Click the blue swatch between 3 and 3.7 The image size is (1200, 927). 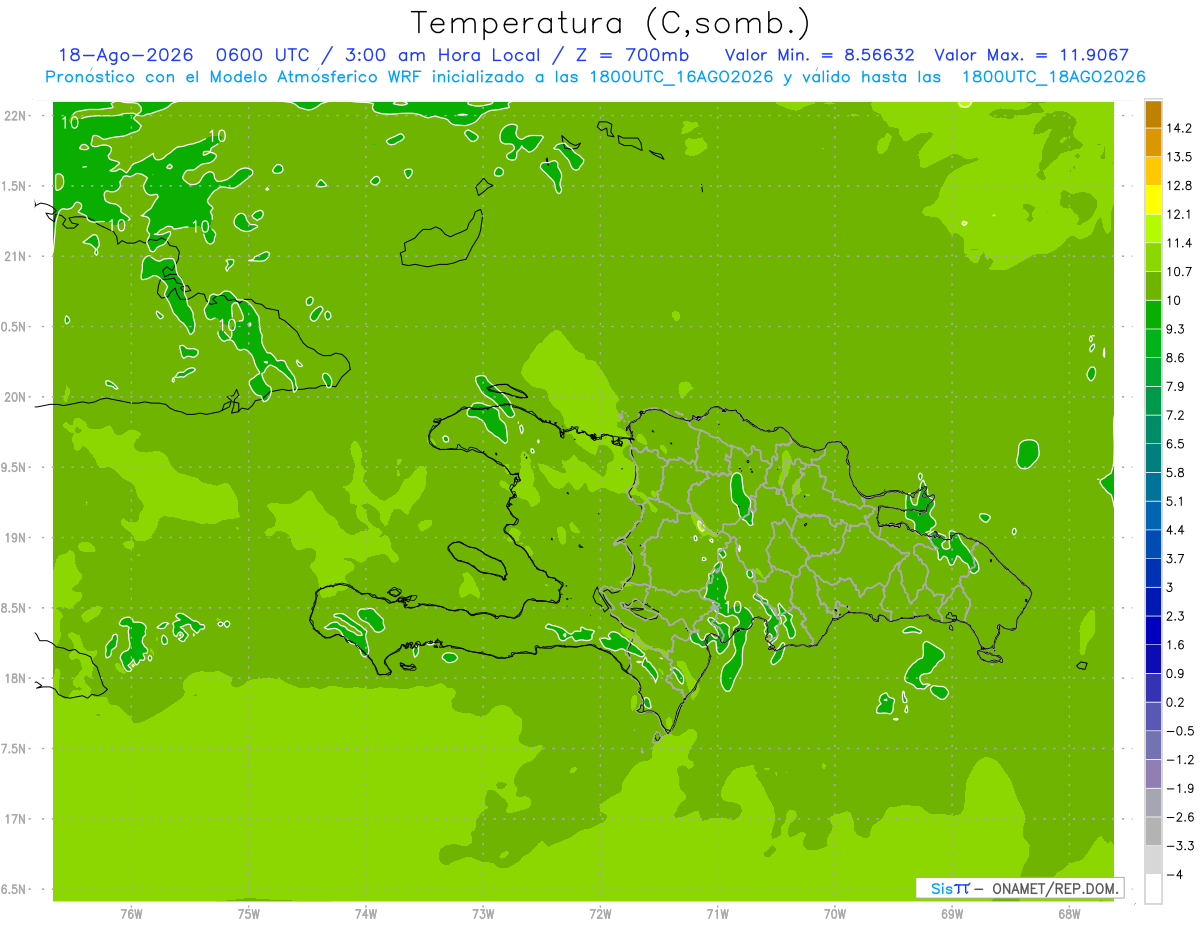click(1153, 573)
